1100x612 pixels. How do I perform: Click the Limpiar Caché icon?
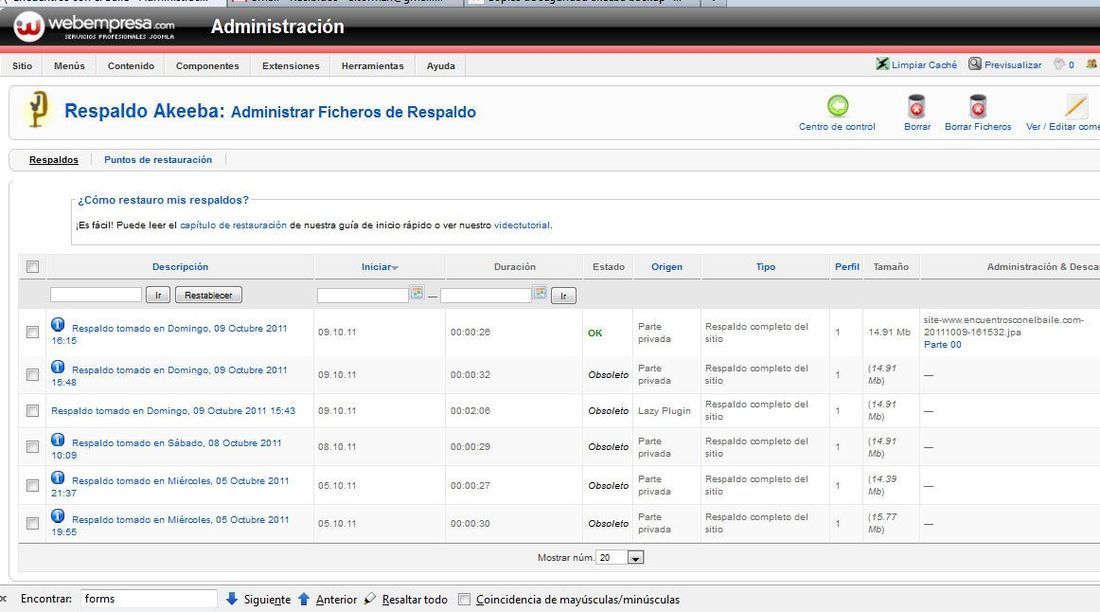[x=882, y=64]
